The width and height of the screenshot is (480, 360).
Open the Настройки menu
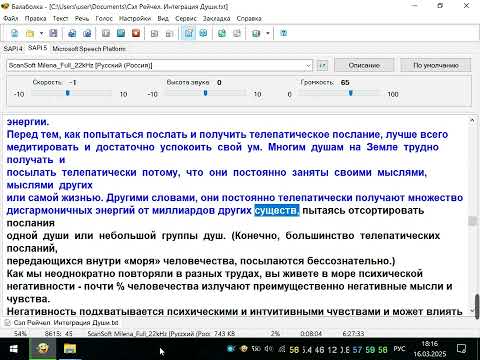pyautogui.click(x=135, y=19)
